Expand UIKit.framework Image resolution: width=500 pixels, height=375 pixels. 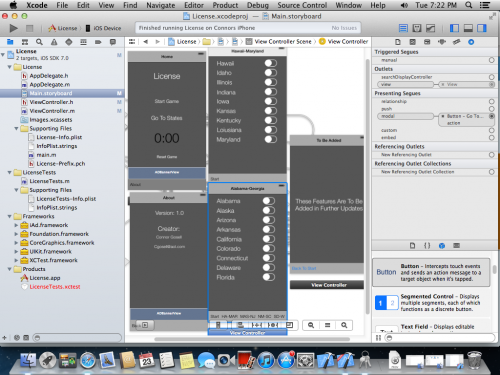coord(16,251)
